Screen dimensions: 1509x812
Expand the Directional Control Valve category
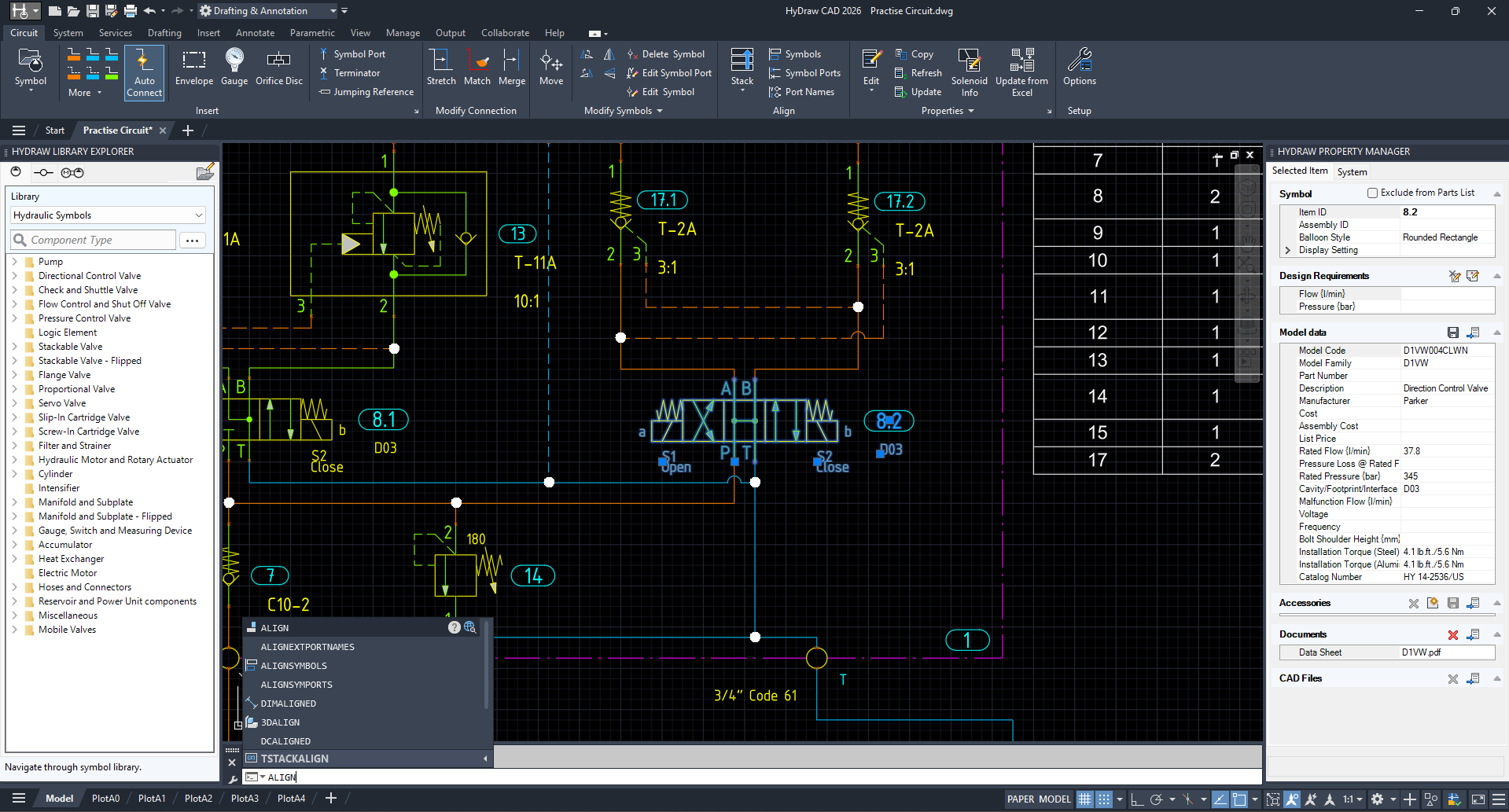click(17, 276)
